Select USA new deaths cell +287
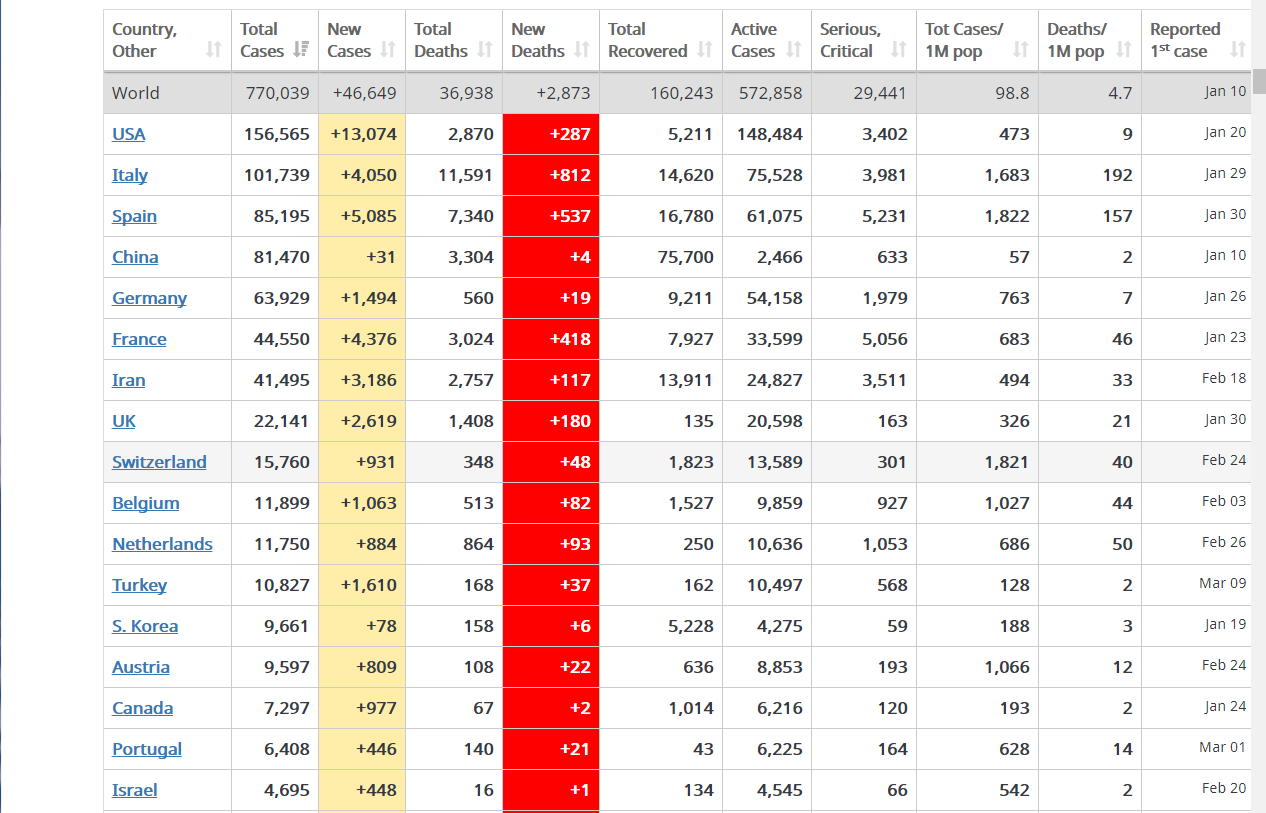The width and height of the screenshot is (1266, 813). tap(551, 134)
